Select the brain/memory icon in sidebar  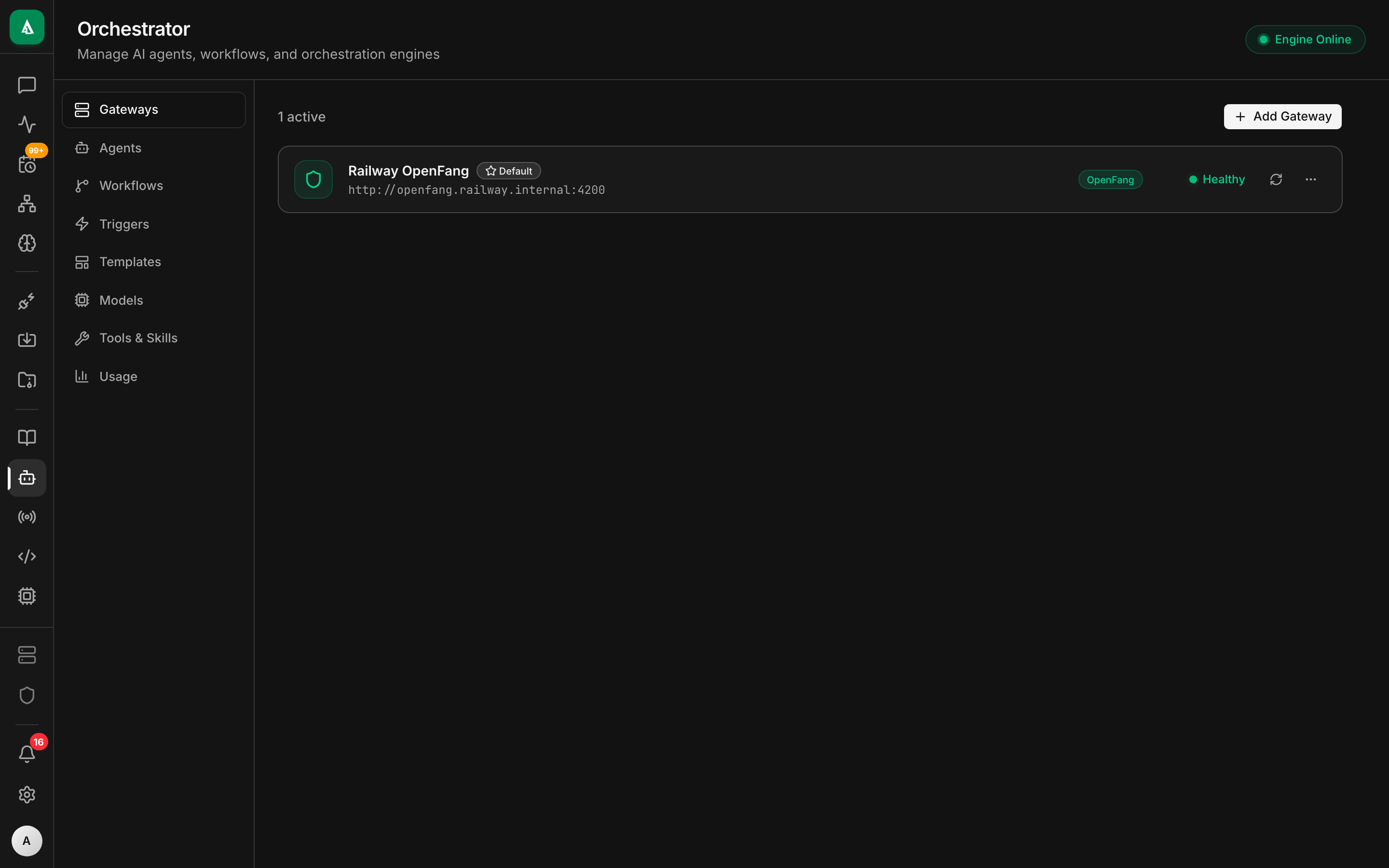coord(27,243)
